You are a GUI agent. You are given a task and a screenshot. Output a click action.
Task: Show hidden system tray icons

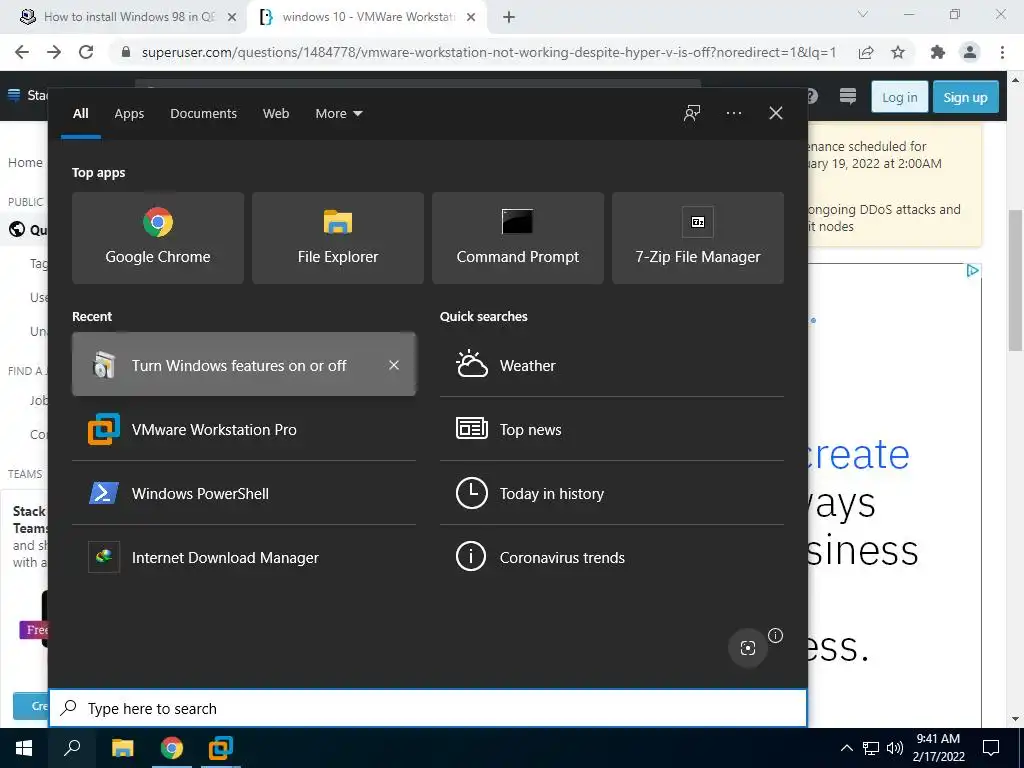tap(846, 748)
